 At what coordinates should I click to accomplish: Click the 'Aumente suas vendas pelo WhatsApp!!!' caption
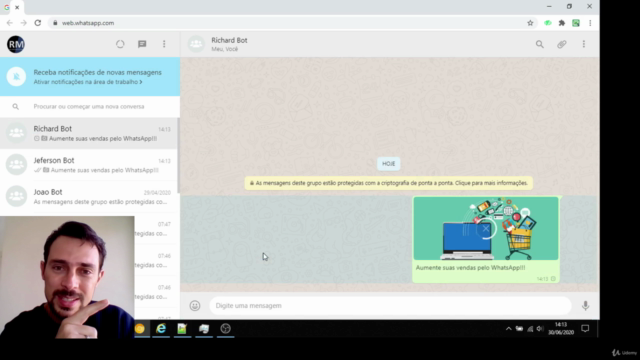470,268
